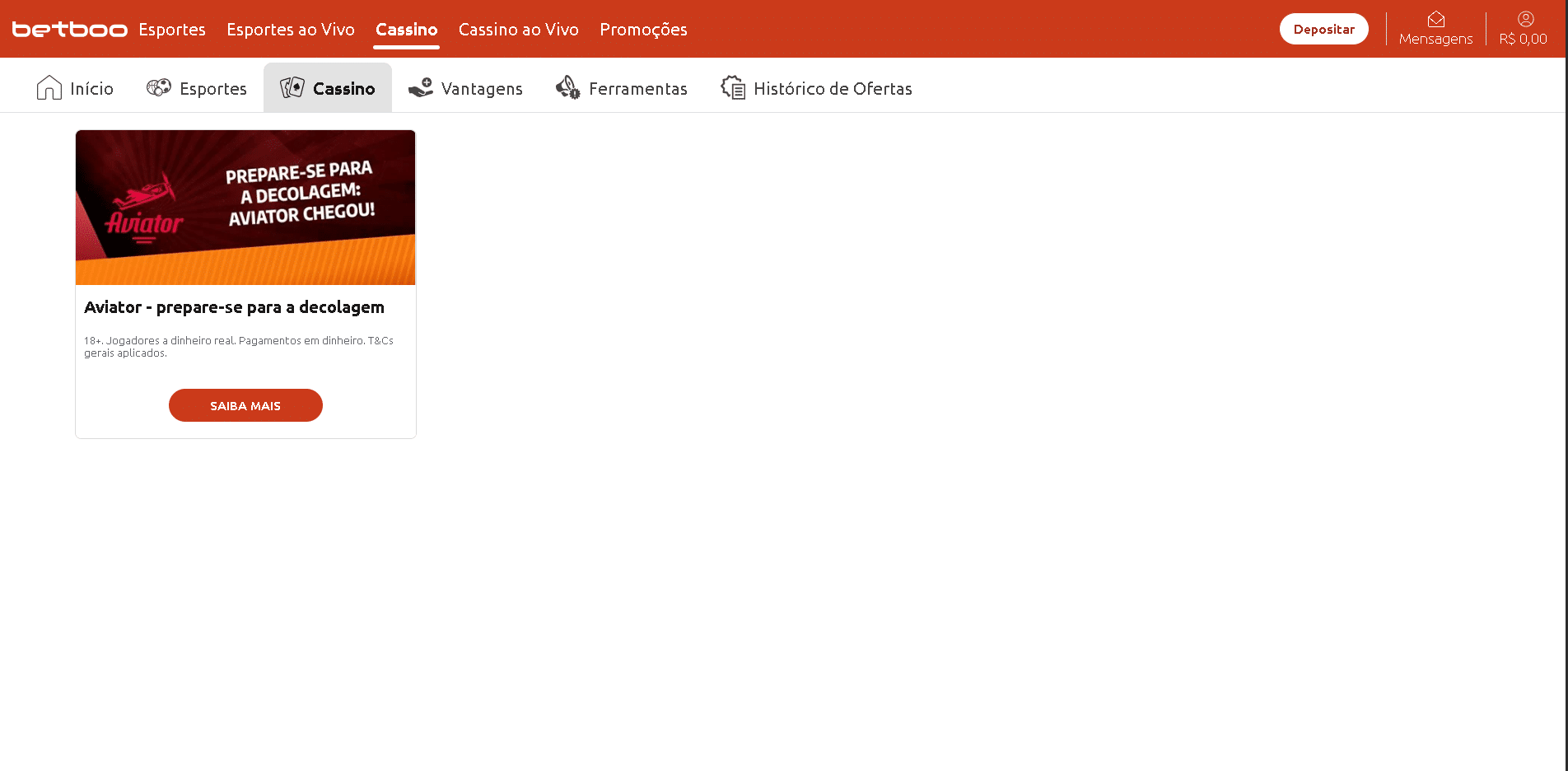Click the Início house icon
The width and height of the screenshot is (1568, 771).
click(x=49, y=87)
